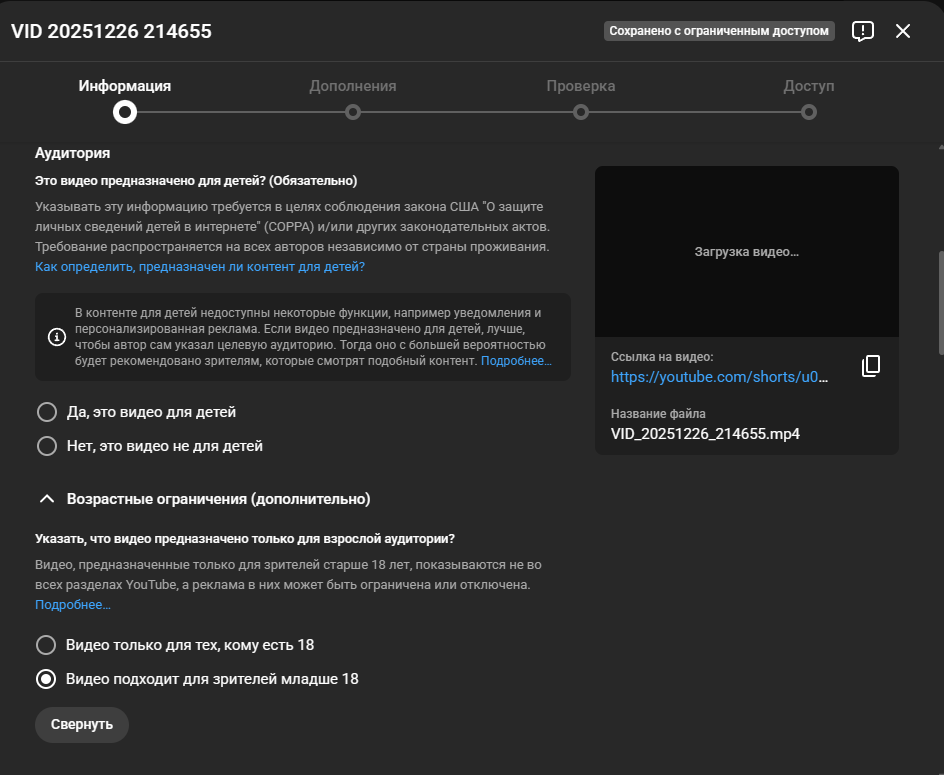Click the info icon in kids content notice
This screenshot has height=775, width=944.
(57, 337)
